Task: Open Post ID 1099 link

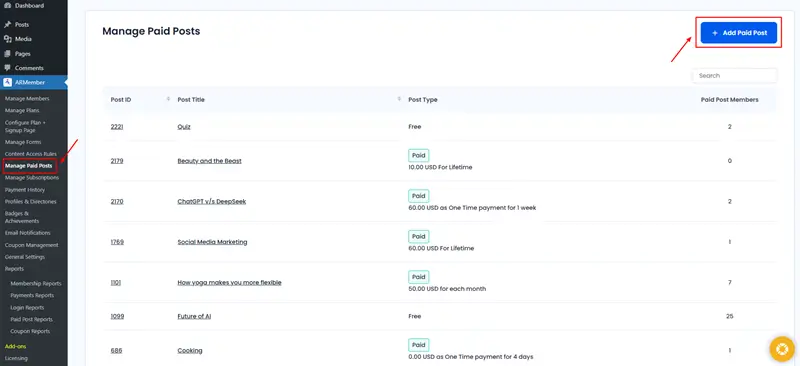Action: (x=117, y=316)
